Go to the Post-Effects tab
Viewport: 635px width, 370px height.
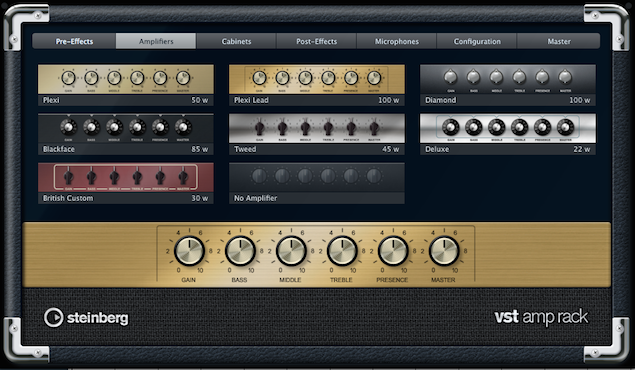(x=316, y=41)
